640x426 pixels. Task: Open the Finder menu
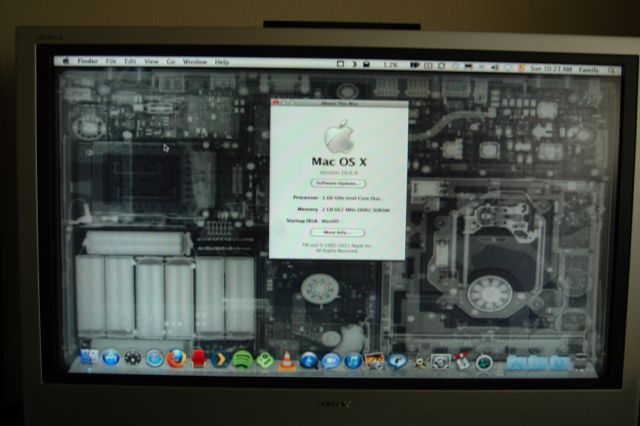(x=87, y=61)
